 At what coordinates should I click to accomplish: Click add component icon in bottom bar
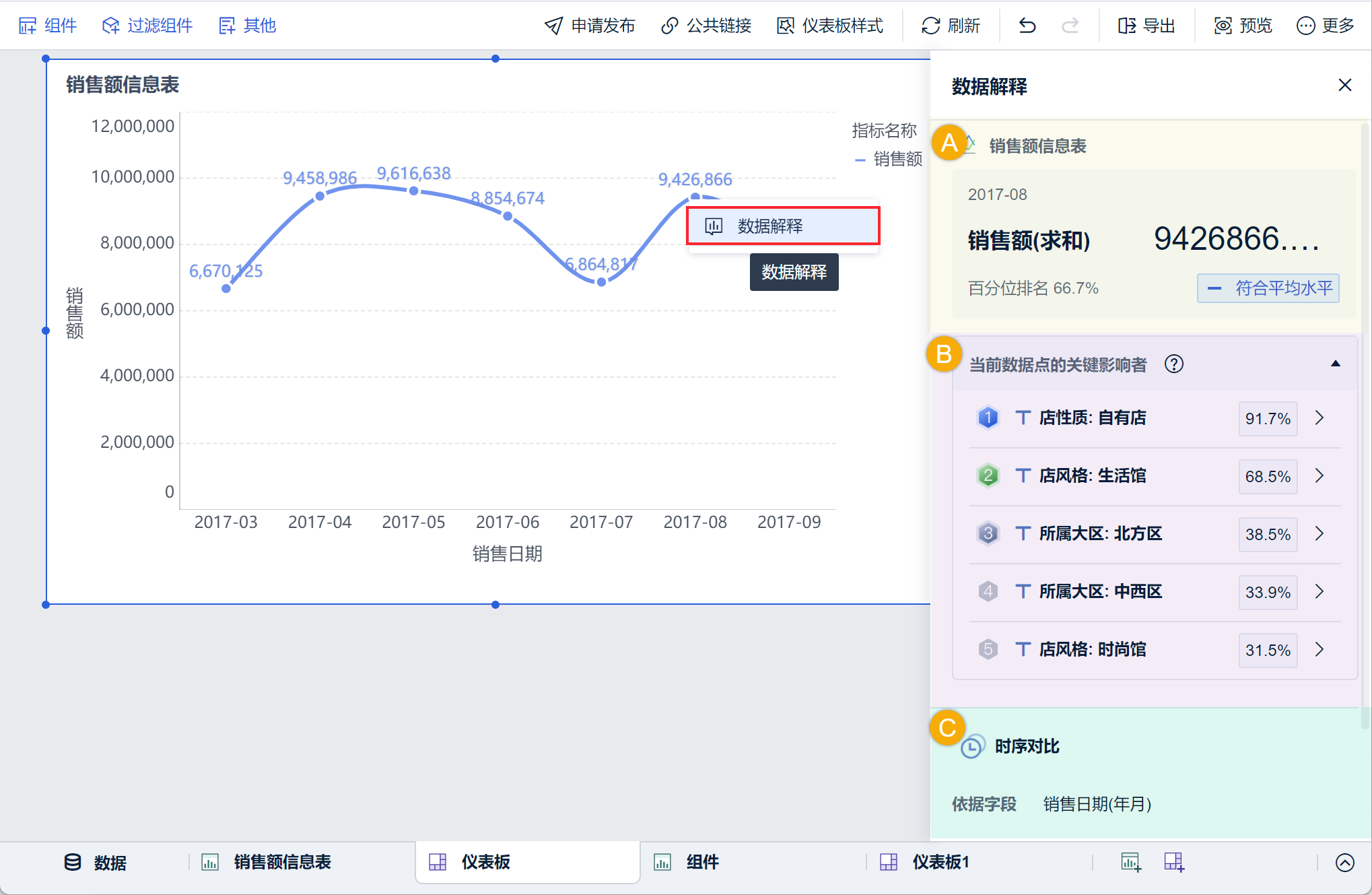[x=1130, y=862]
